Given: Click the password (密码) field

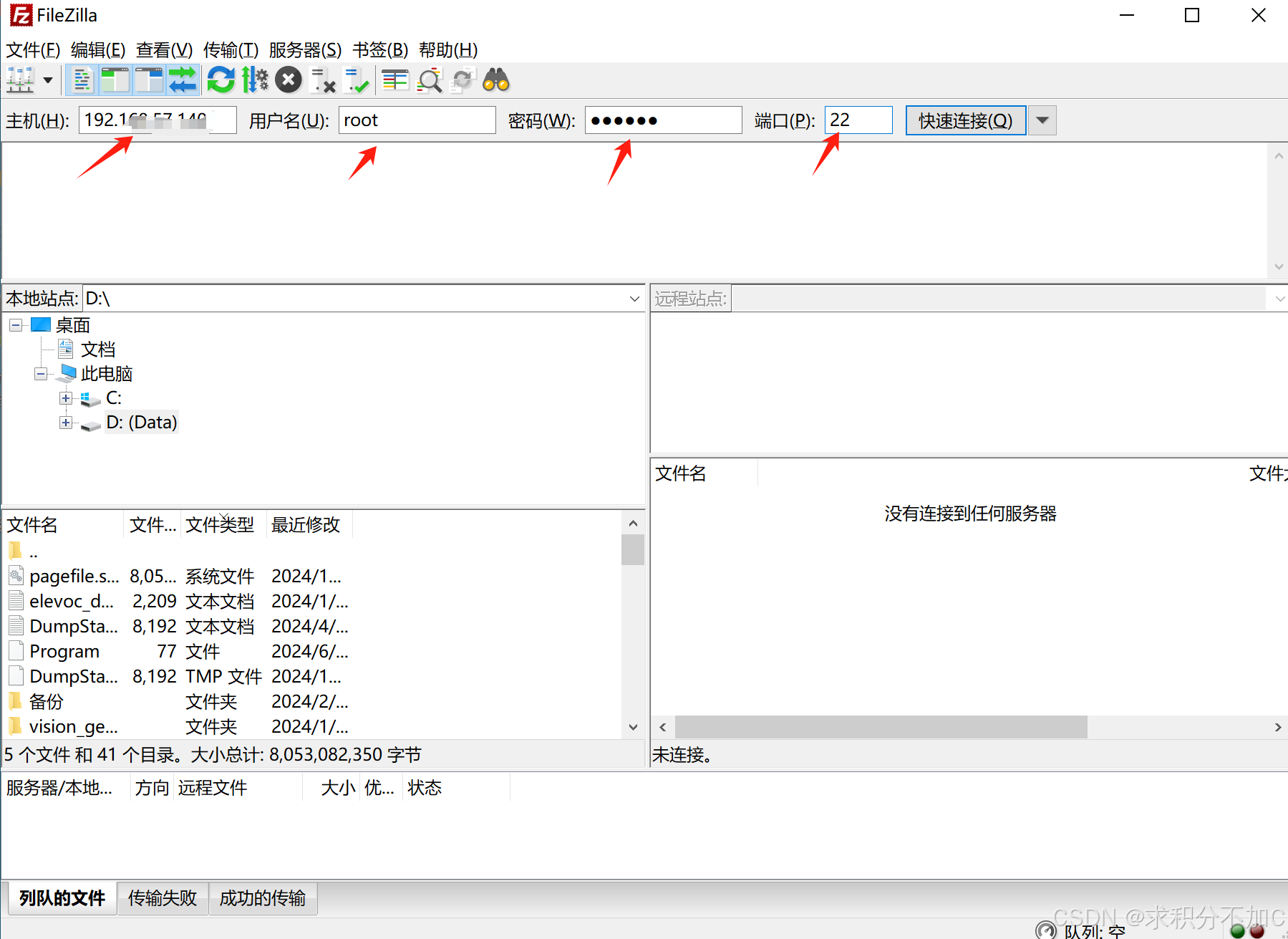Looking at the screenshot, I should click(663, 120).
